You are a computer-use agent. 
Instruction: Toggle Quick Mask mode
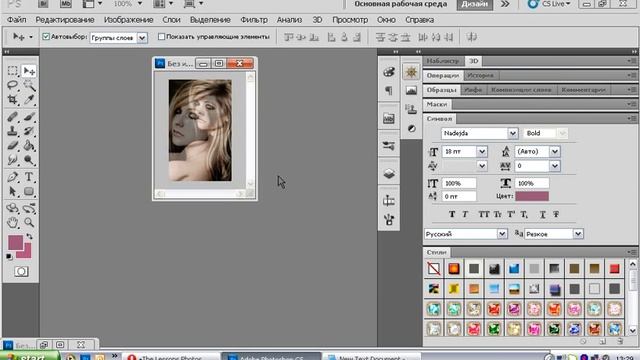pyautogui.click(x=21, y=271)
